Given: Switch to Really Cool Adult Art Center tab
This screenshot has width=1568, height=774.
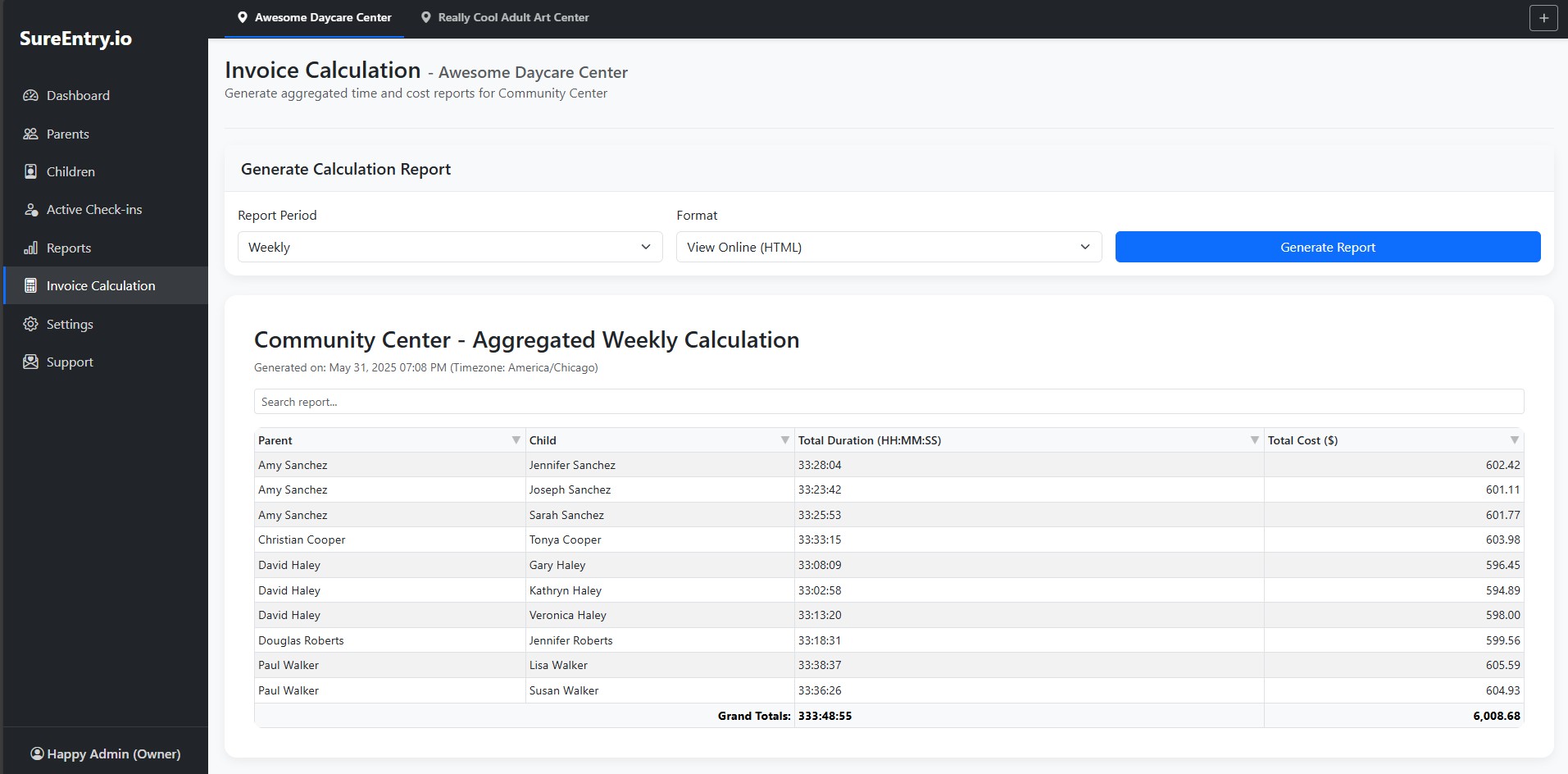Looking at the screenshot, I should point(505,17).
